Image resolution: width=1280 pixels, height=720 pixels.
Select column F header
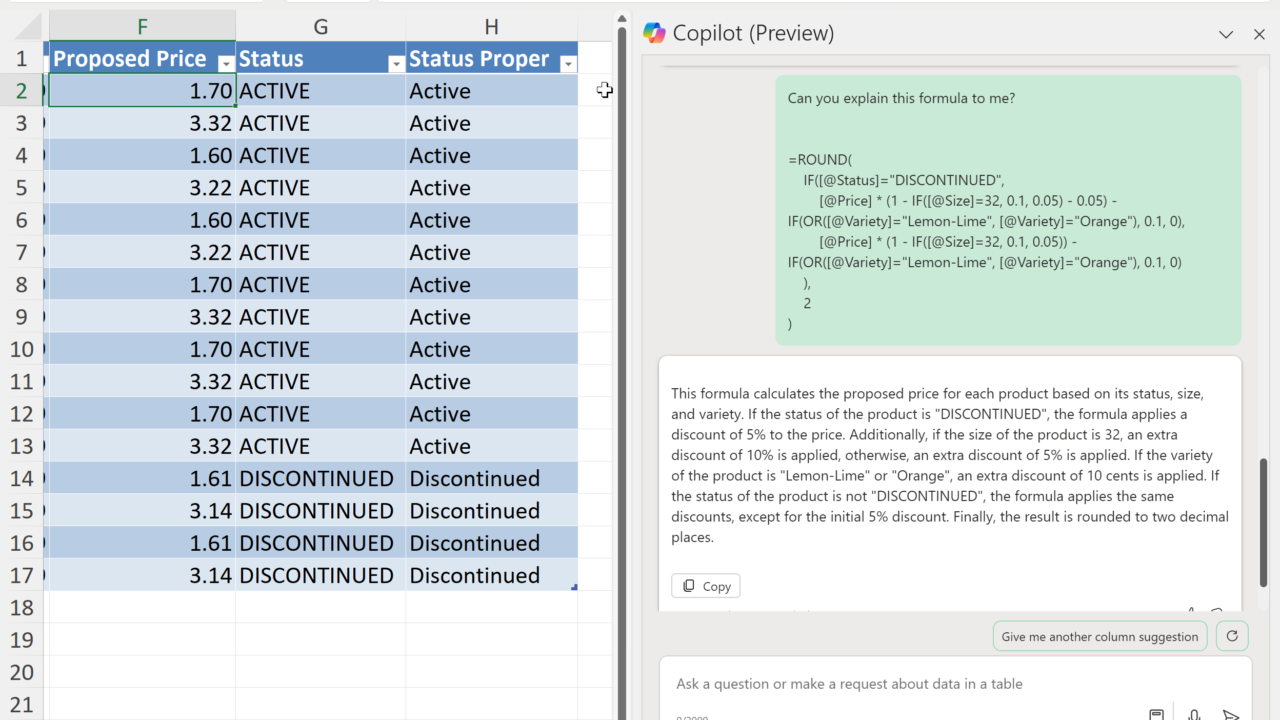point(142,27)
